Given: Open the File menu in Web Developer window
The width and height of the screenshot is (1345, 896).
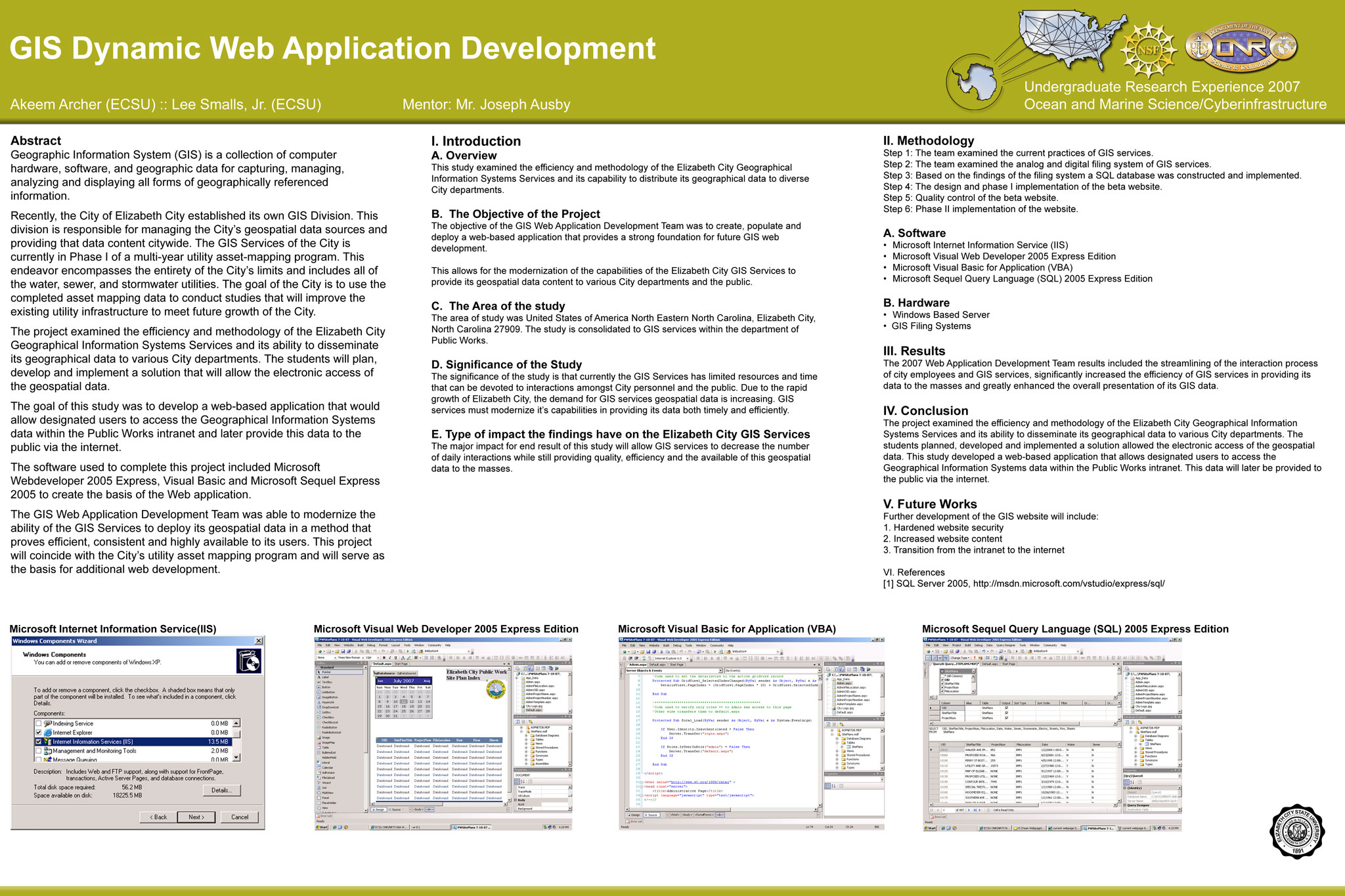Looking at the screenshot, I should (x=320, y=645).
